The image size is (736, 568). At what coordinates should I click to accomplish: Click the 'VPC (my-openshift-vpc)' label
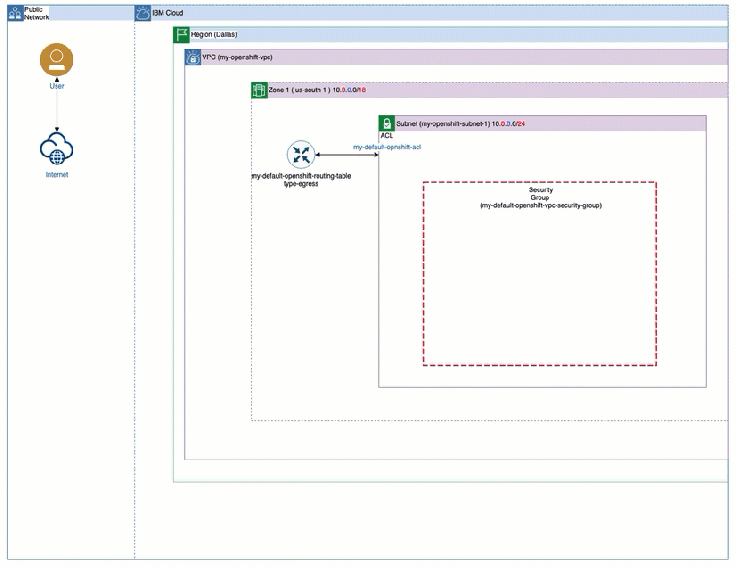pos(238,57)
